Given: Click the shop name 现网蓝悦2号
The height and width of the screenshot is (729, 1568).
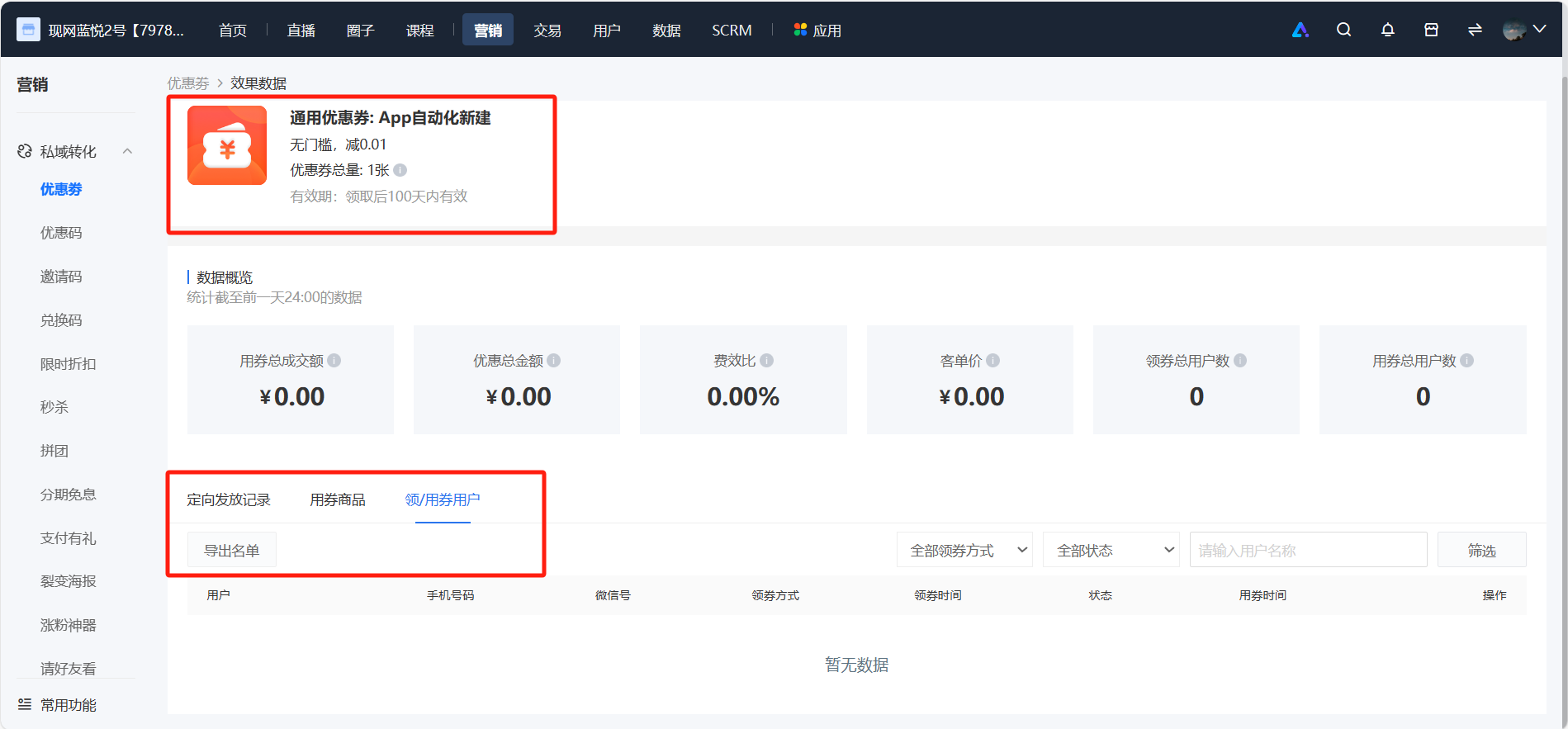Looking at the screenshot, I should (116, 31).
